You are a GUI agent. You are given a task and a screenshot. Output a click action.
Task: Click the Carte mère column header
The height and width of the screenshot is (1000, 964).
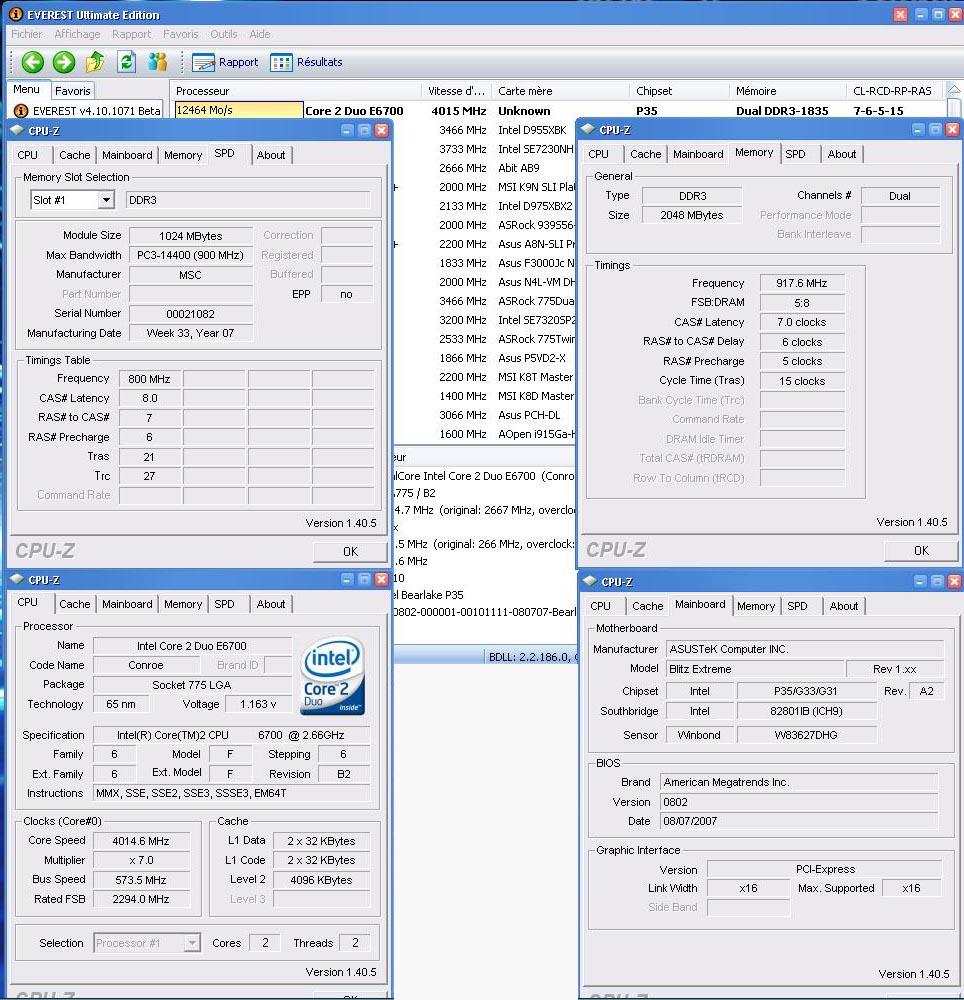coord(560,91)
